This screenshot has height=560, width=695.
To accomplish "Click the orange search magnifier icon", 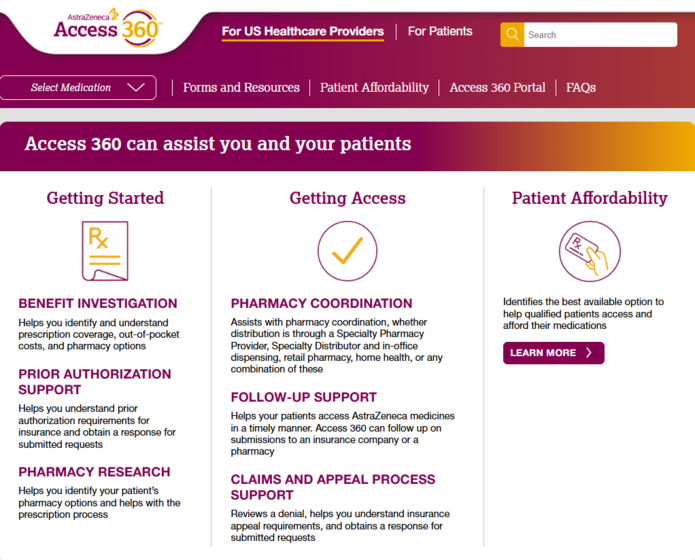I will 512,35.
